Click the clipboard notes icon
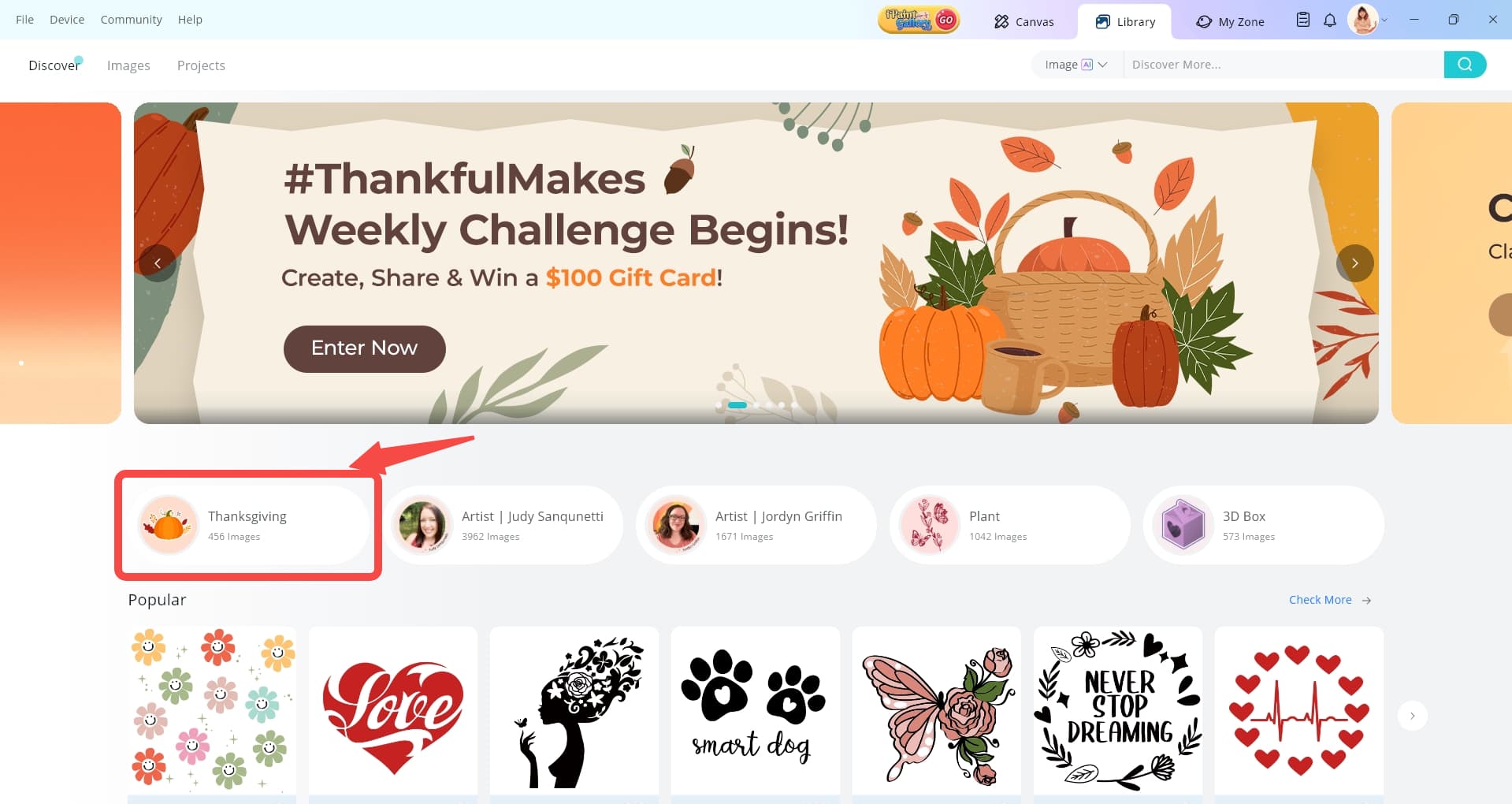The image size is (1512, 804). pyautogui.click(x=1303, y=20)
